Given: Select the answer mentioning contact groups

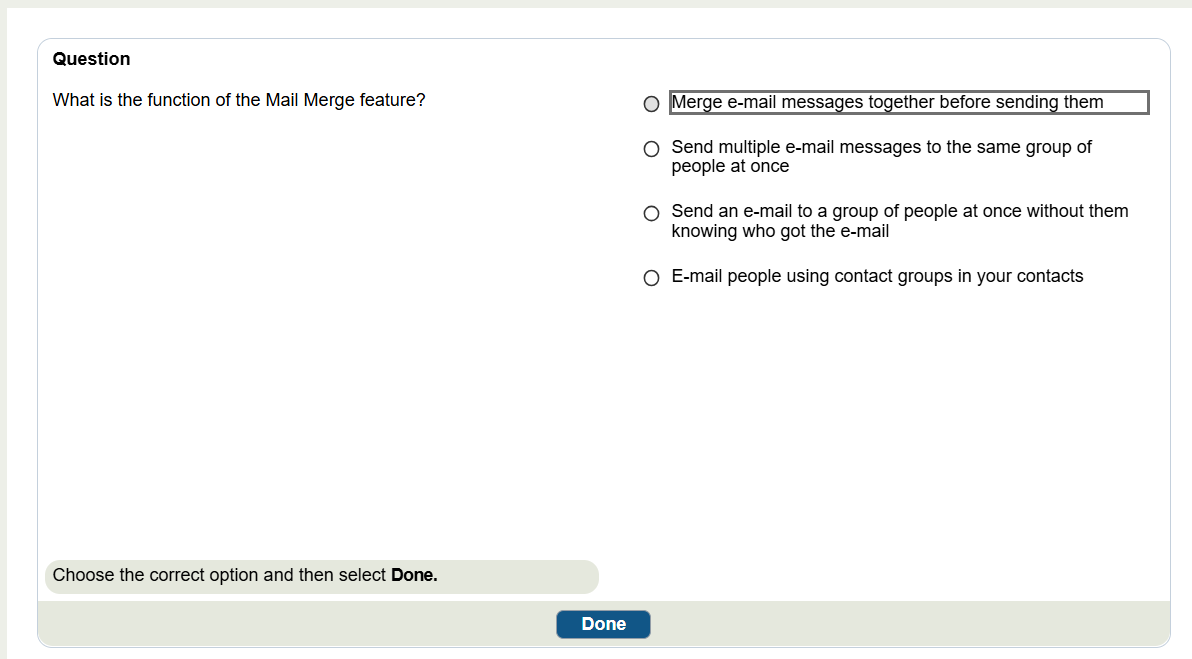Looking at the screenshot, I should [x=877, y=276].
